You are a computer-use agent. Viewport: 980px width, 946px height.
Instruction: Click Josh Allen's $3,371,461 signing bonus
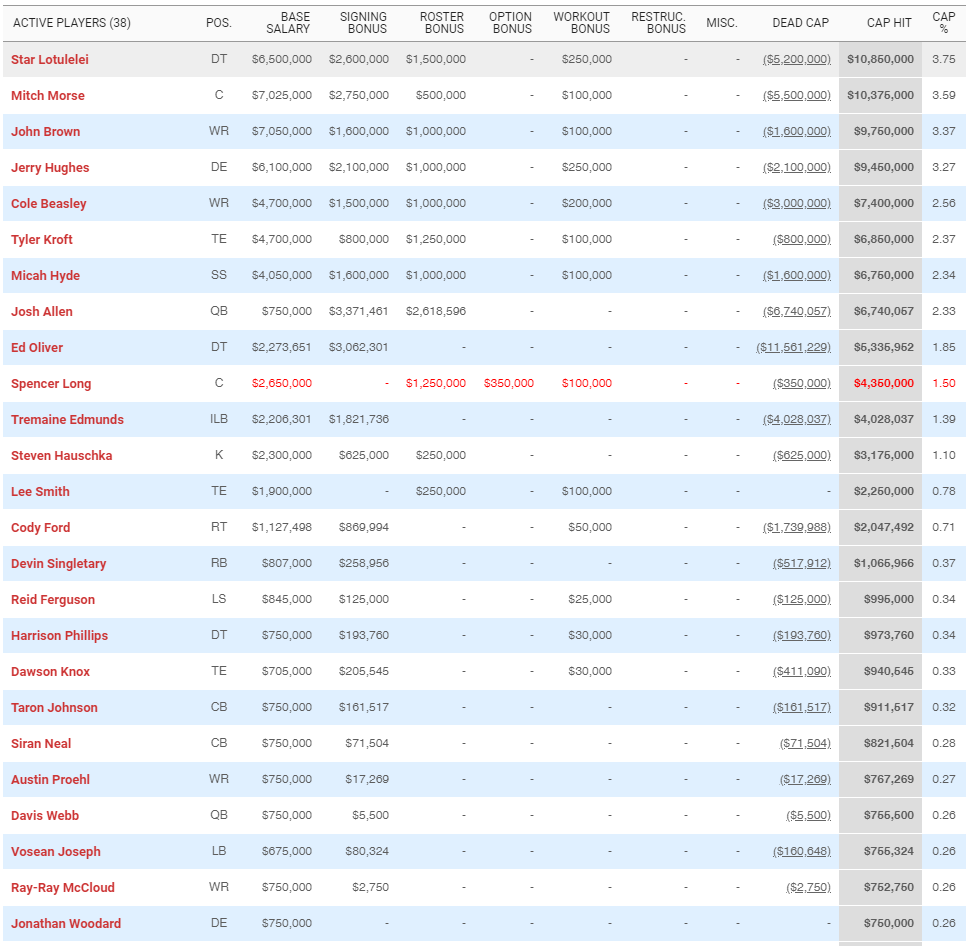tap(359, 311)
